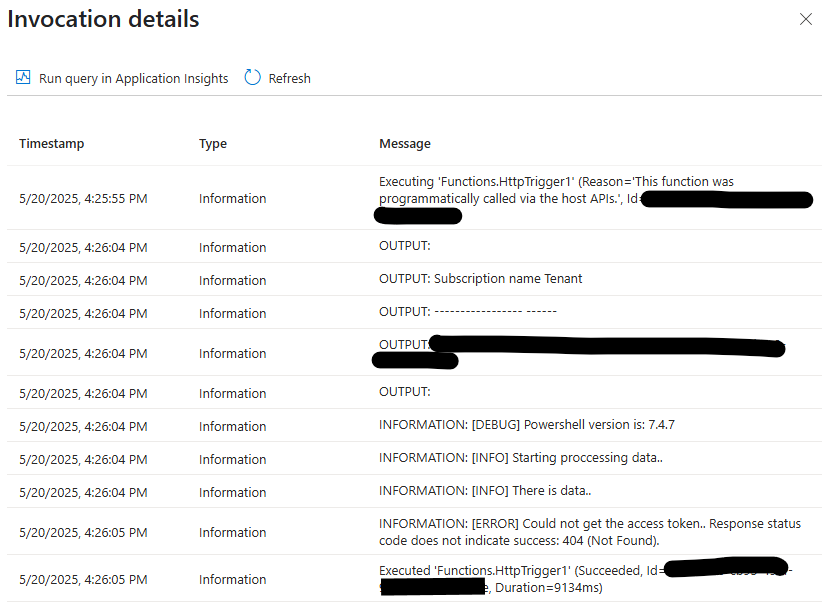Click the first 'Information' type cell
The width and height of the screenshot is (827, 614).
(232, 198)
